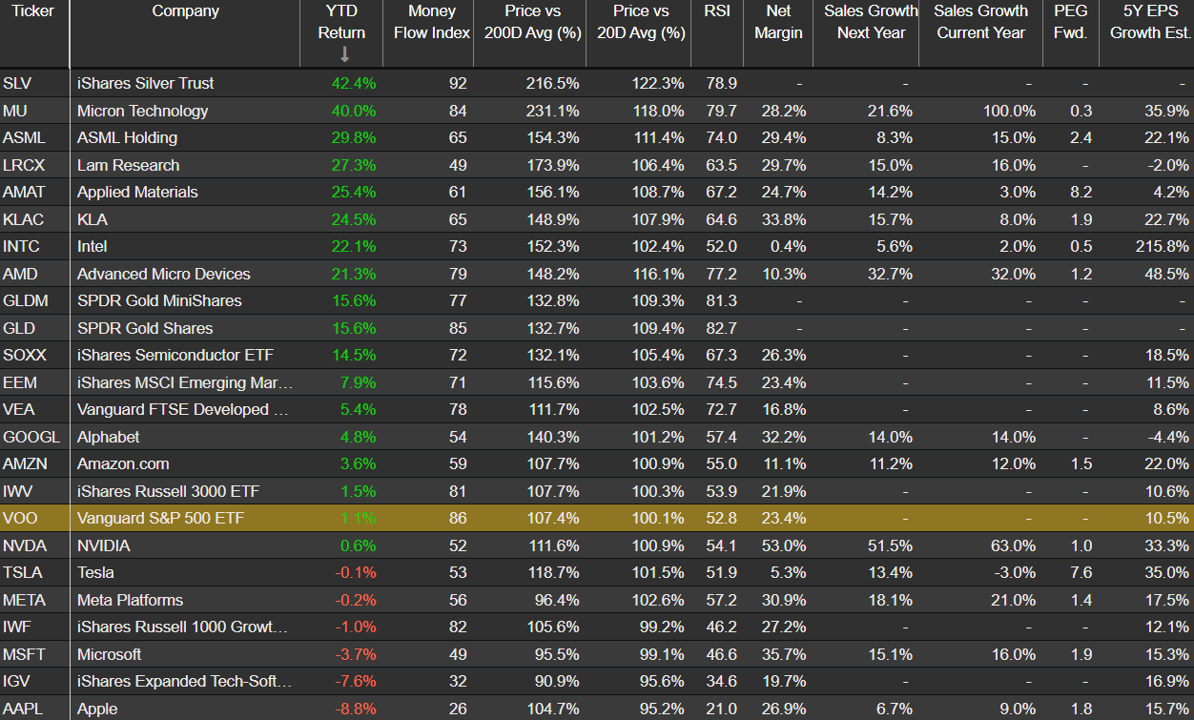The width and height of the screenshot is (1194, 720).
Task: Select the SOXX ticker cell
Action: click(x=24, y=355)
